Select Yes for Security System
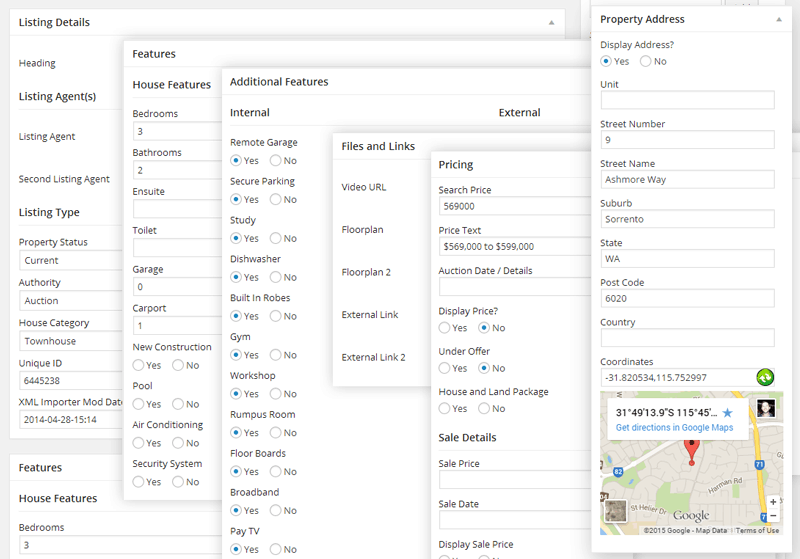Viewport: 800px width, 559px height. click(x=138, y=482)
